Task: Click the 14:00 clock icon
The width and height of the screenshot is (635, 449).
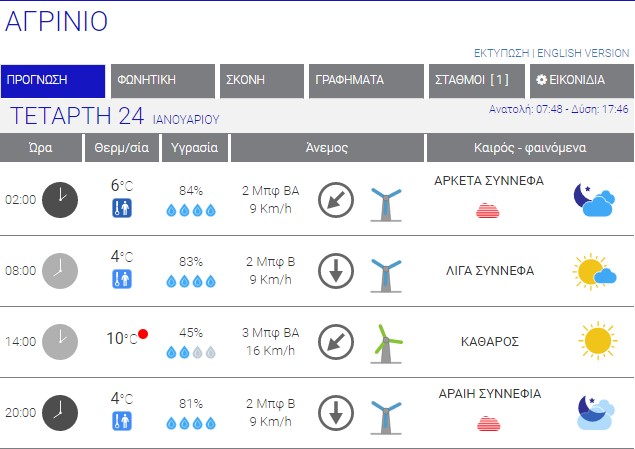Action: pos(60,341)
